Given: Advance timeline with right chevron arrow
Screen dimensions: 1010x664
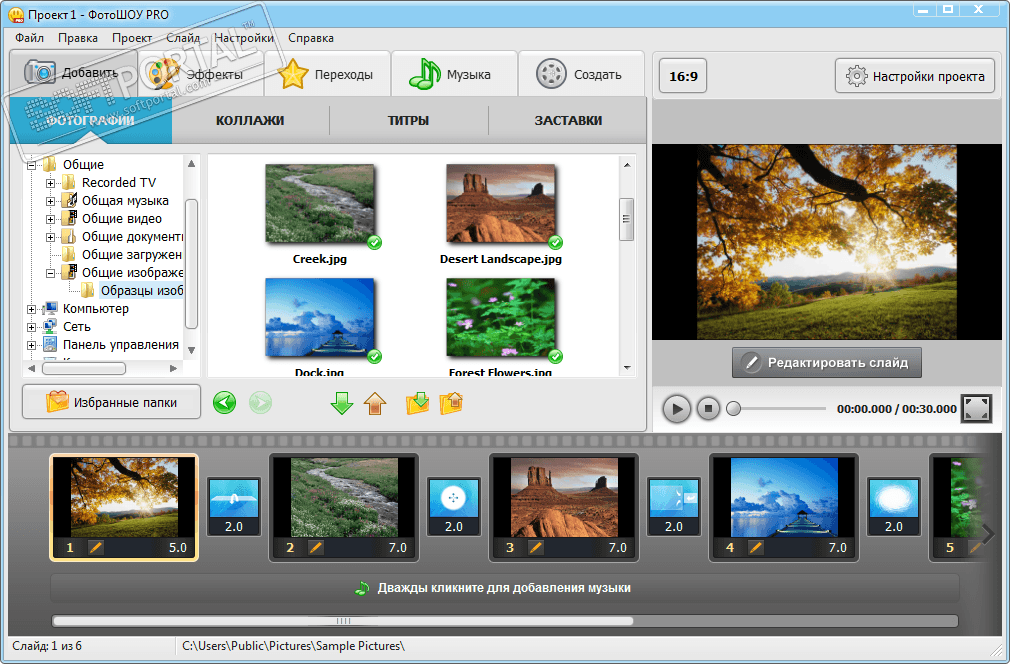Looking at the screenshot, I should point(987,534).
